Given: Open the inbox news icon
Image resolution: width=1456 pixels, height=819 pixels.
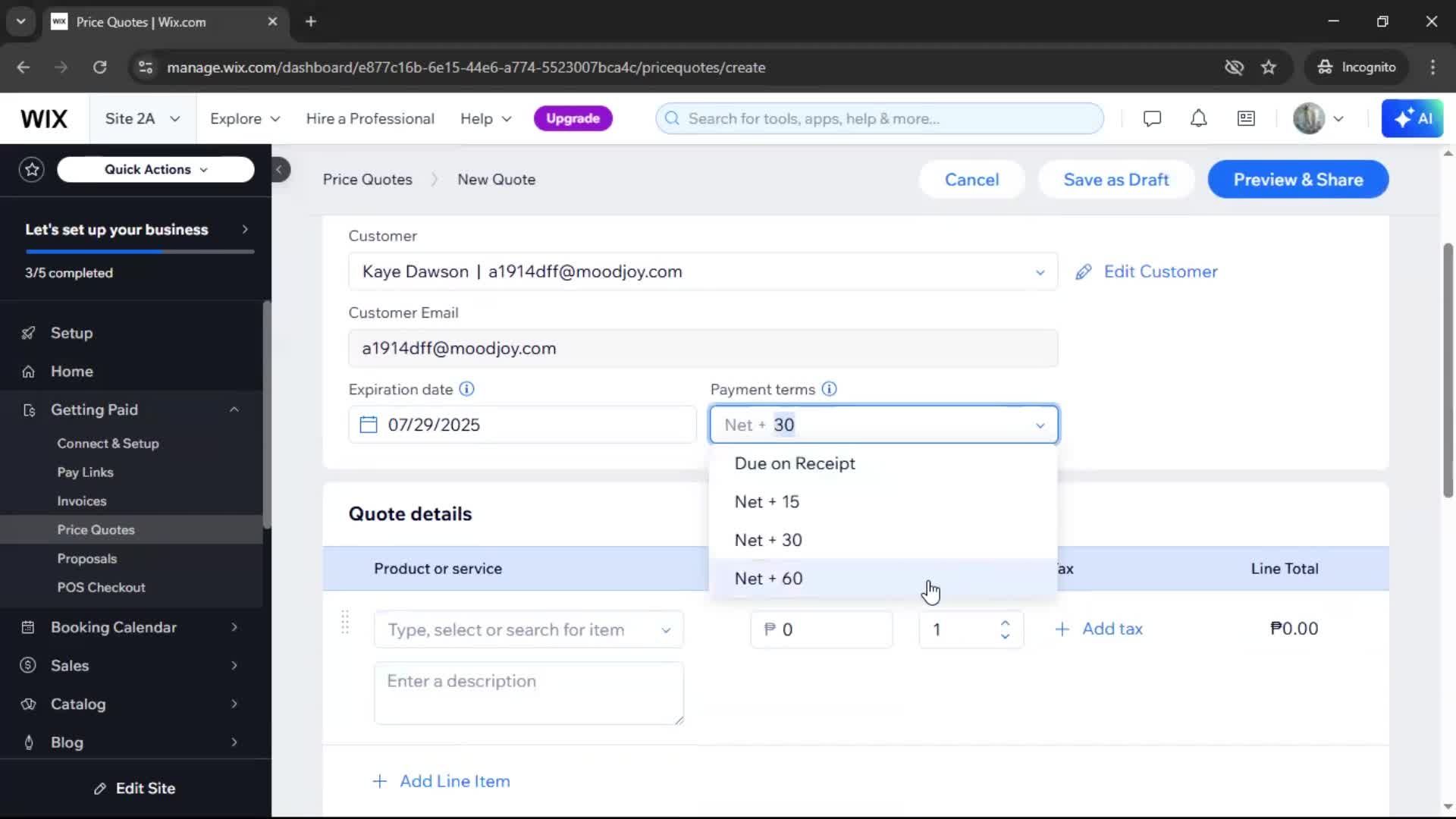Looking at the screenshot, I should pyautogui.click(x=1246, y=118).
